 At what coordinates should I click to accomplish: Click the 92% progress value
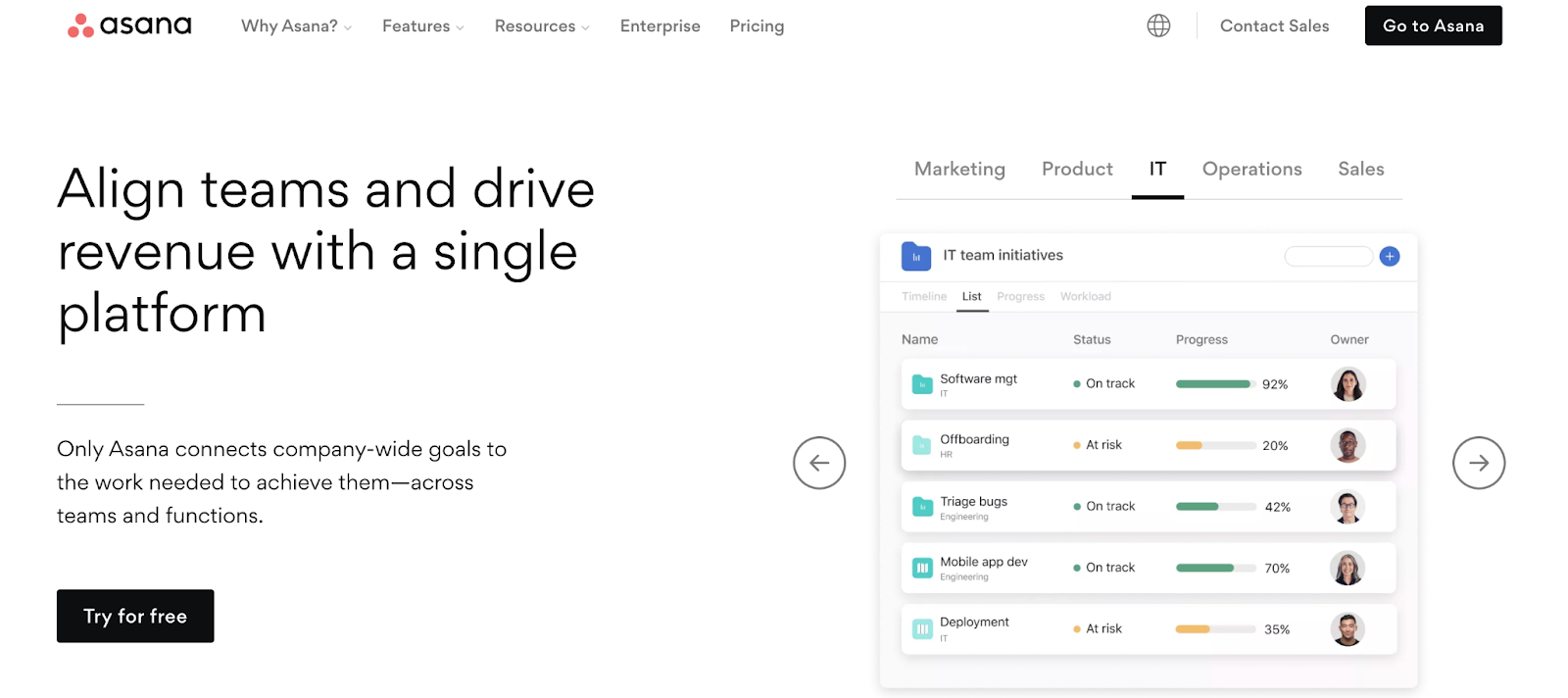click(1275, 384)
